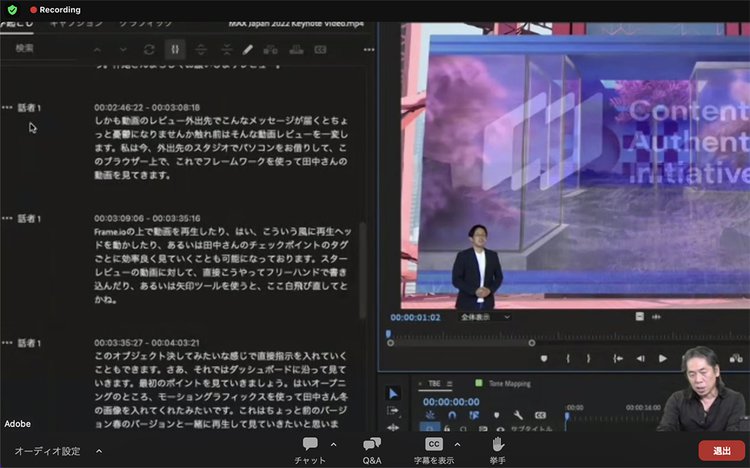This screenshot has width=750, height=468.
Task: Click the Go to In point icon
Action: tap(618, 358)
